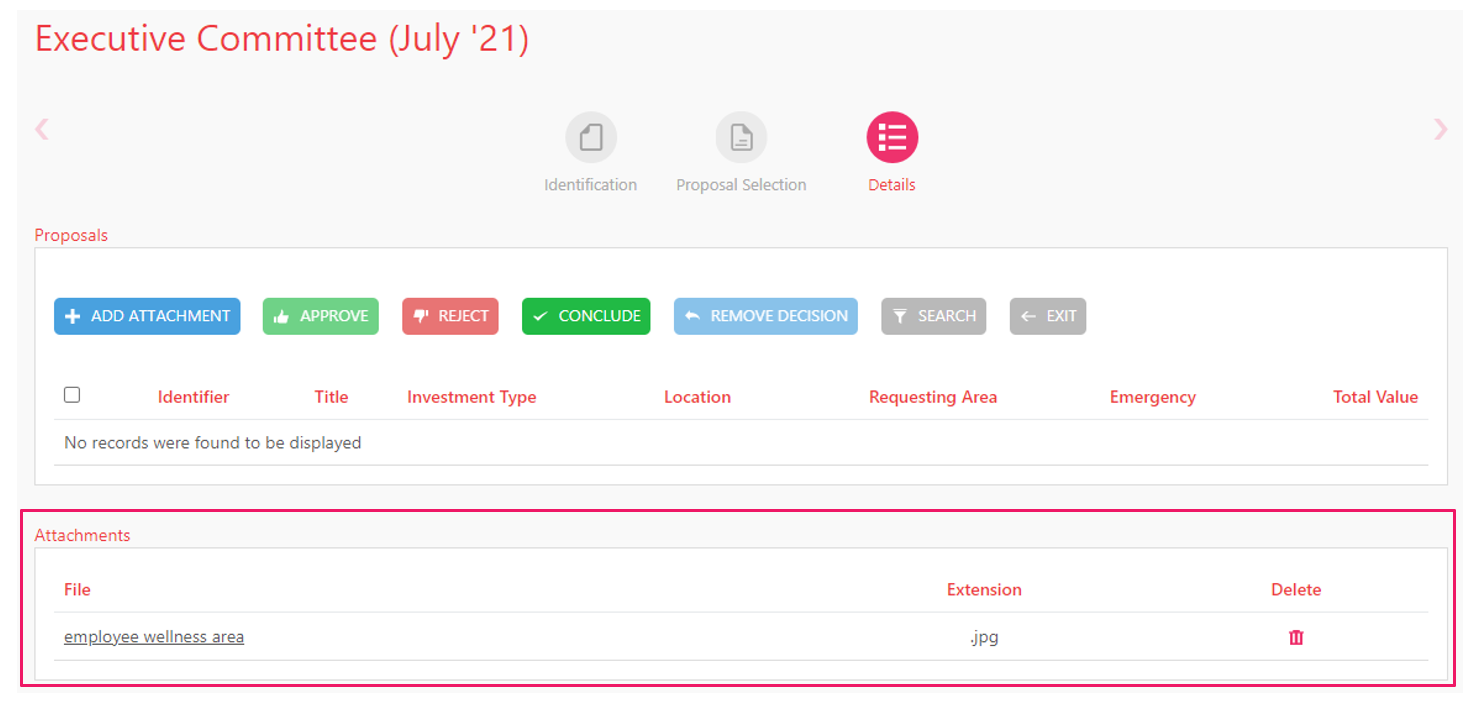Click the Proposals section label
Screen dimensions: 1477x704
click(x=71, y=236)
